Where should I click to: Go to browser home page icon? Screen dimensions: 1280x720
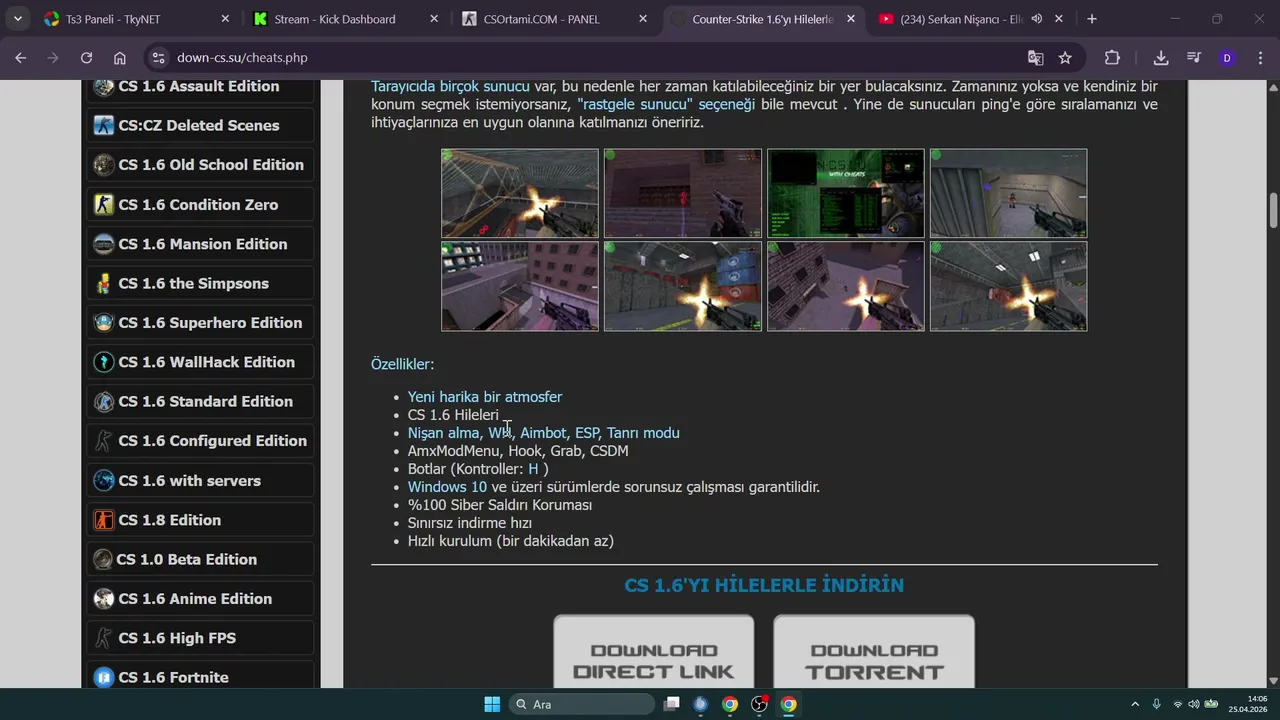[120, 58]
